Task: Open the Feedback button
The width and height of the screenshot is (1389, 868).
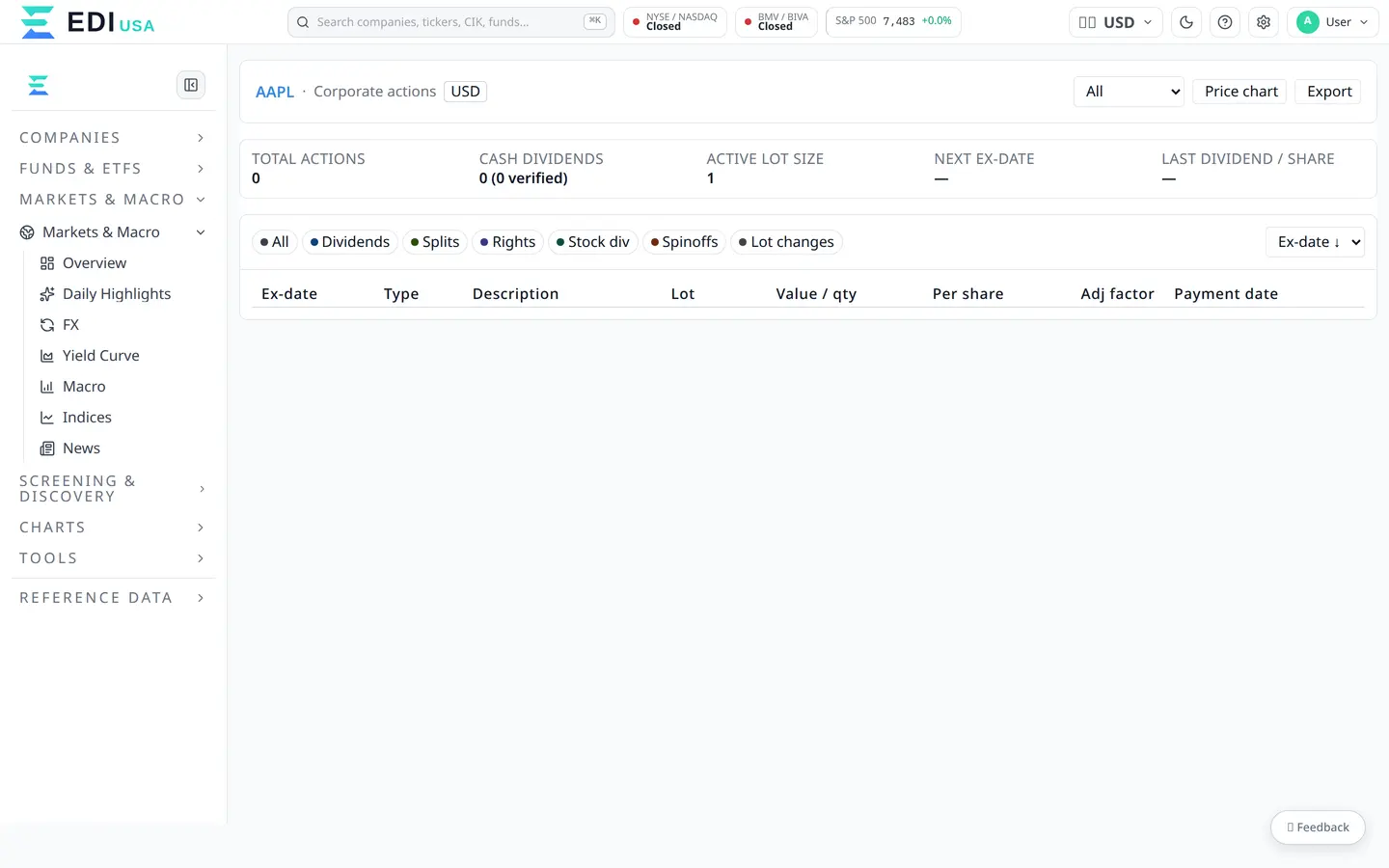Action: 1318,827
